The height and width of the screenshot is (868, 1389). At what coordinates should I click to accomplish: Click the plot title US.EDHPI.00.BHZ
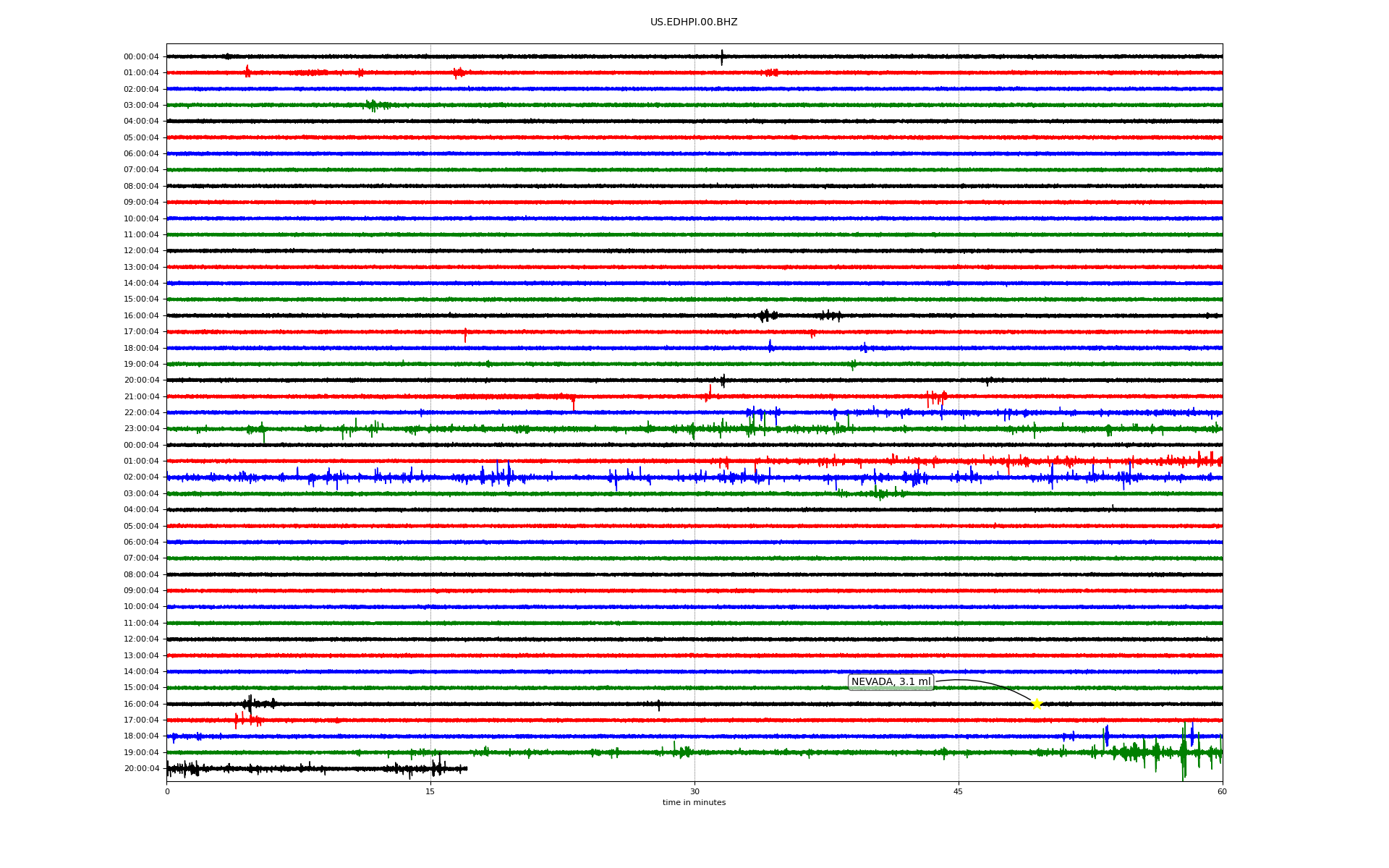click(x=694, y=22)
